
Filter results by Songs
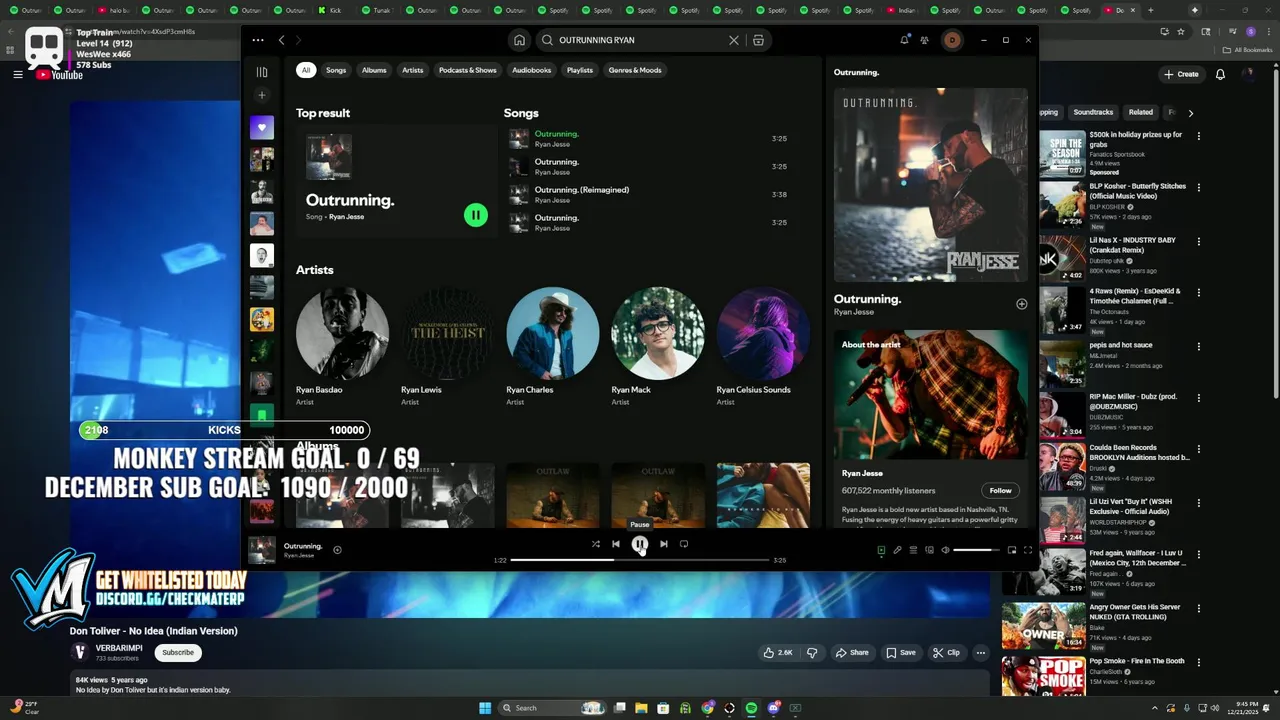click(336, 70)
